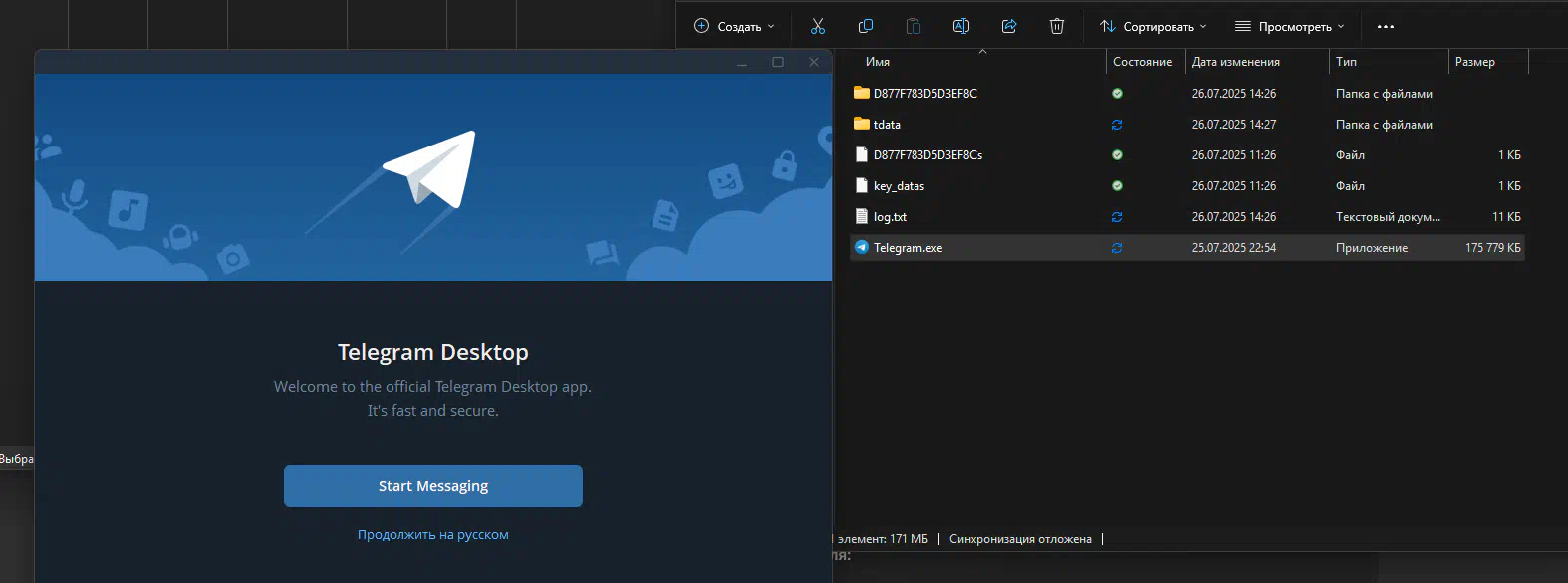1568x583 pixels.
Task: Click Продолжить на русском link in Telegram
Action: [x=433, y=535]
